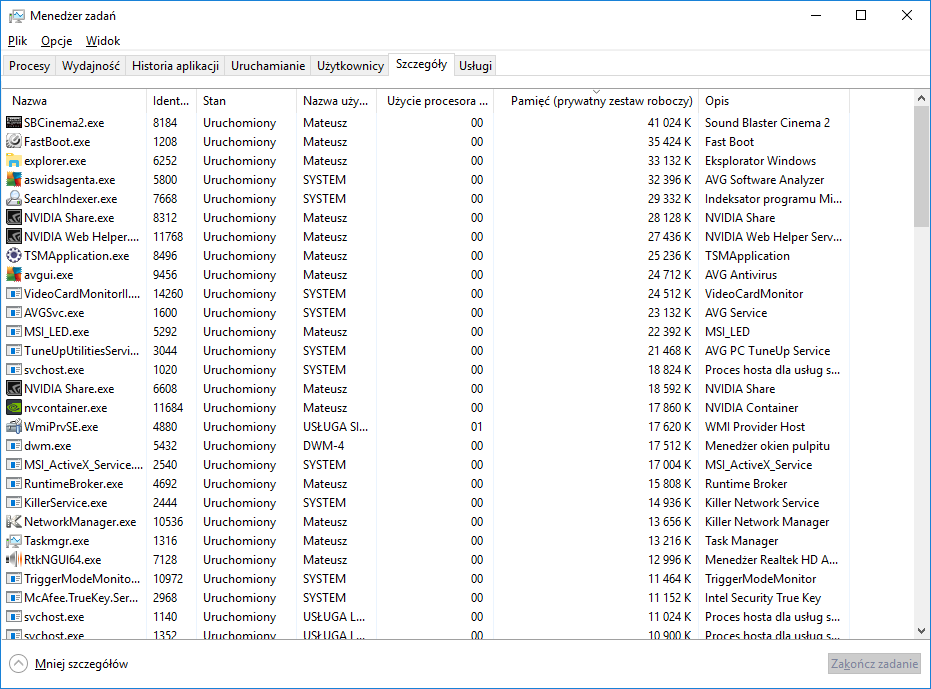Screen dimensions: 931x689
Task: Click the RuntimeBroker.exe process icon
Action: 14,483
